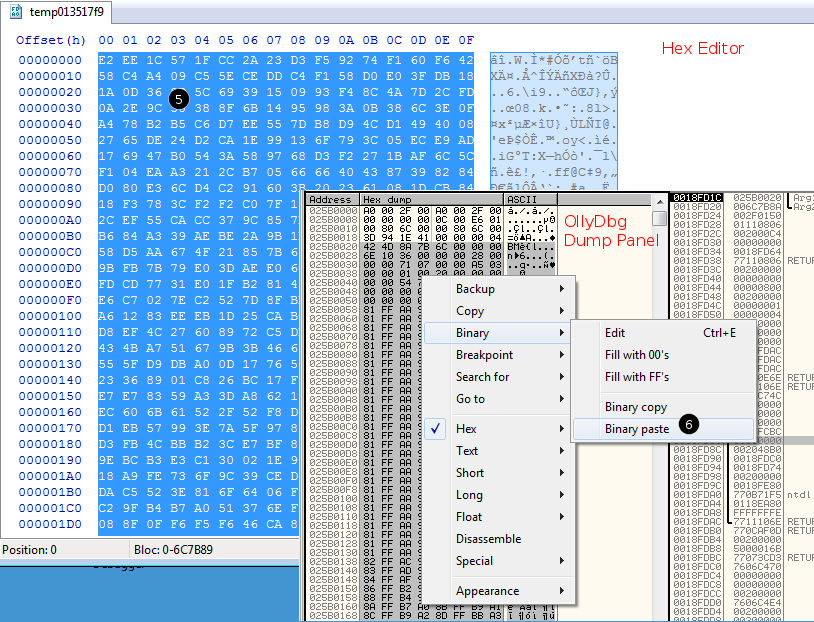The height and width of the screenshot is (622, 814).
Task: Click Edit in the Binary submenu
Action: pos(616,333)
